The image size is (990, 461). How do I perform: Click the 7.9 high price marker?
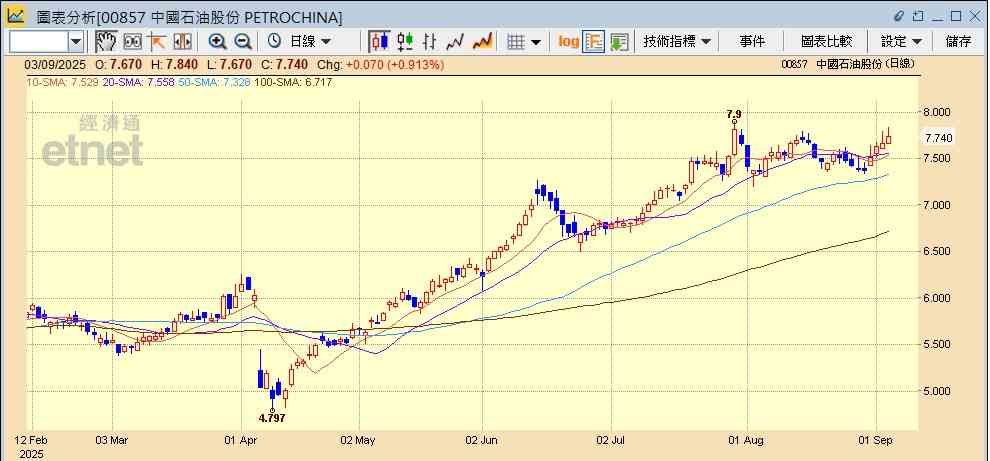tap(734, 114)
